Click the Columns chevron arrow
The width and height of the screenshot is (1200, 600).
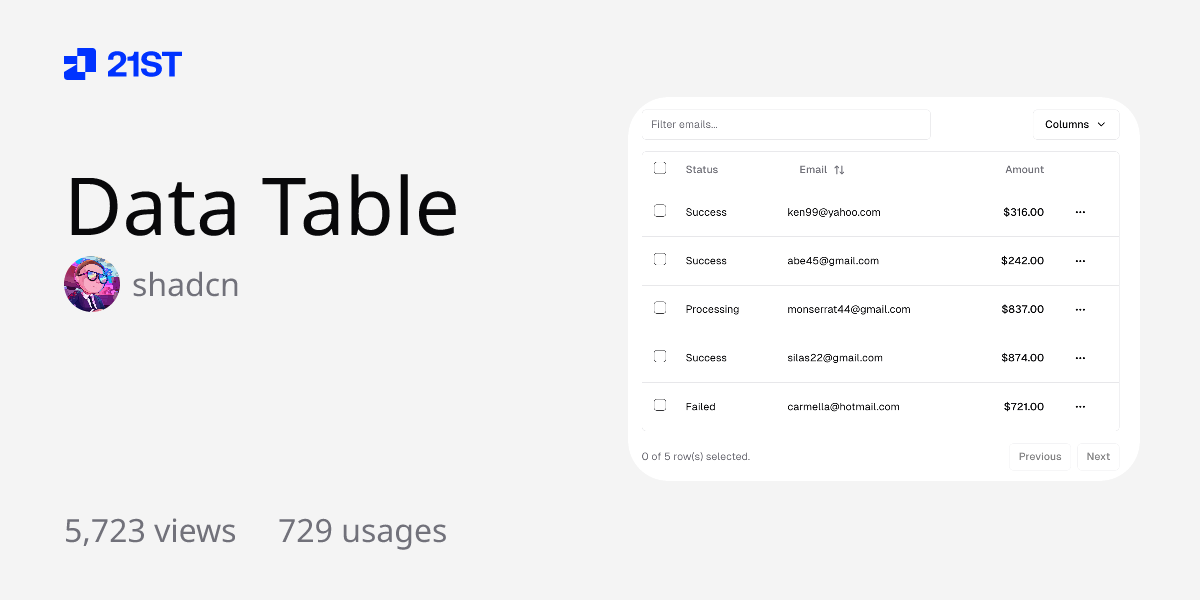tap(1101, 125)
